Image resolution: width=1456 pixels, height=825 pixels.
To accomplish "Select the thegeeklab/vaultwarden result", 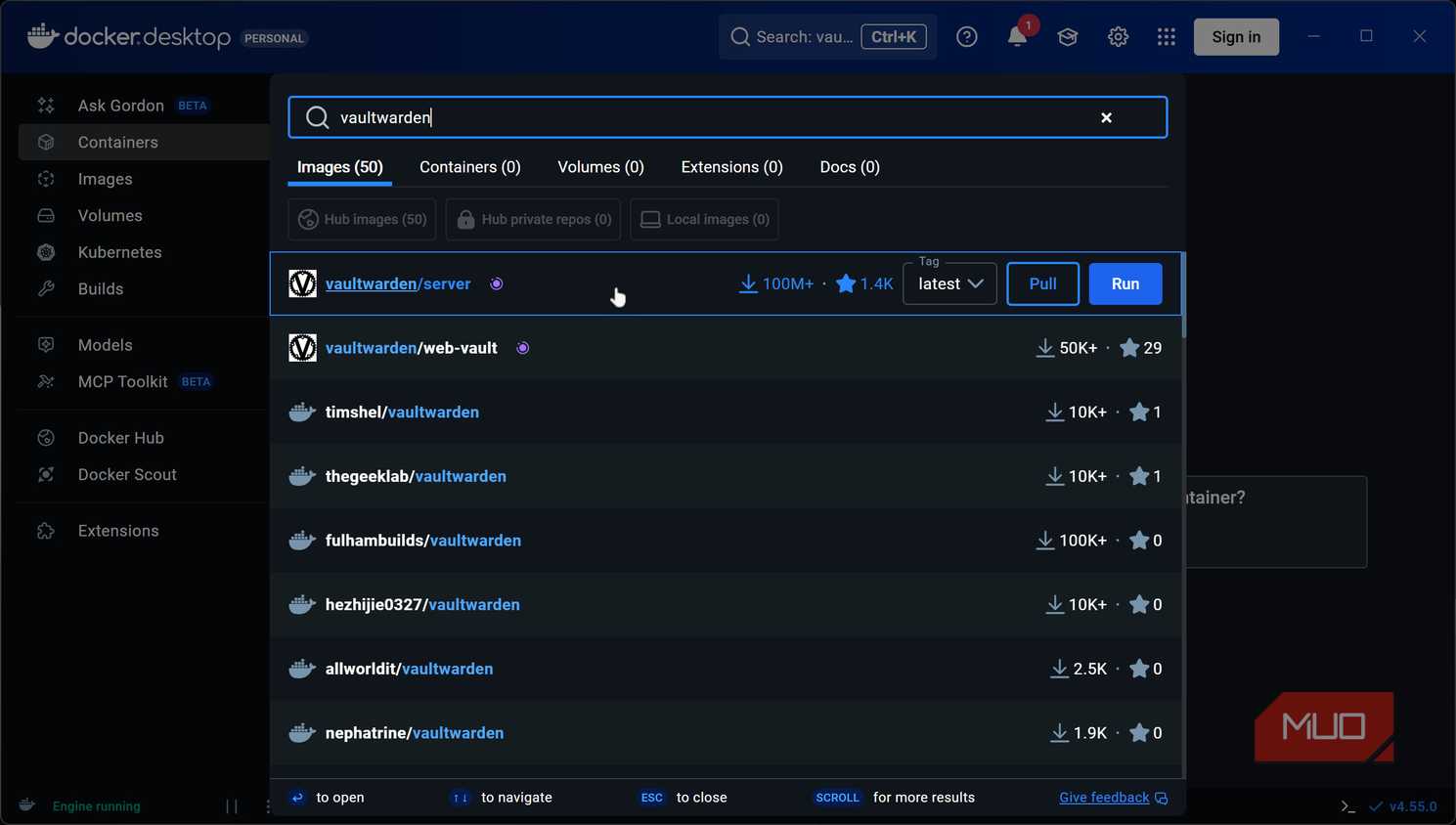I will [726, 476].
